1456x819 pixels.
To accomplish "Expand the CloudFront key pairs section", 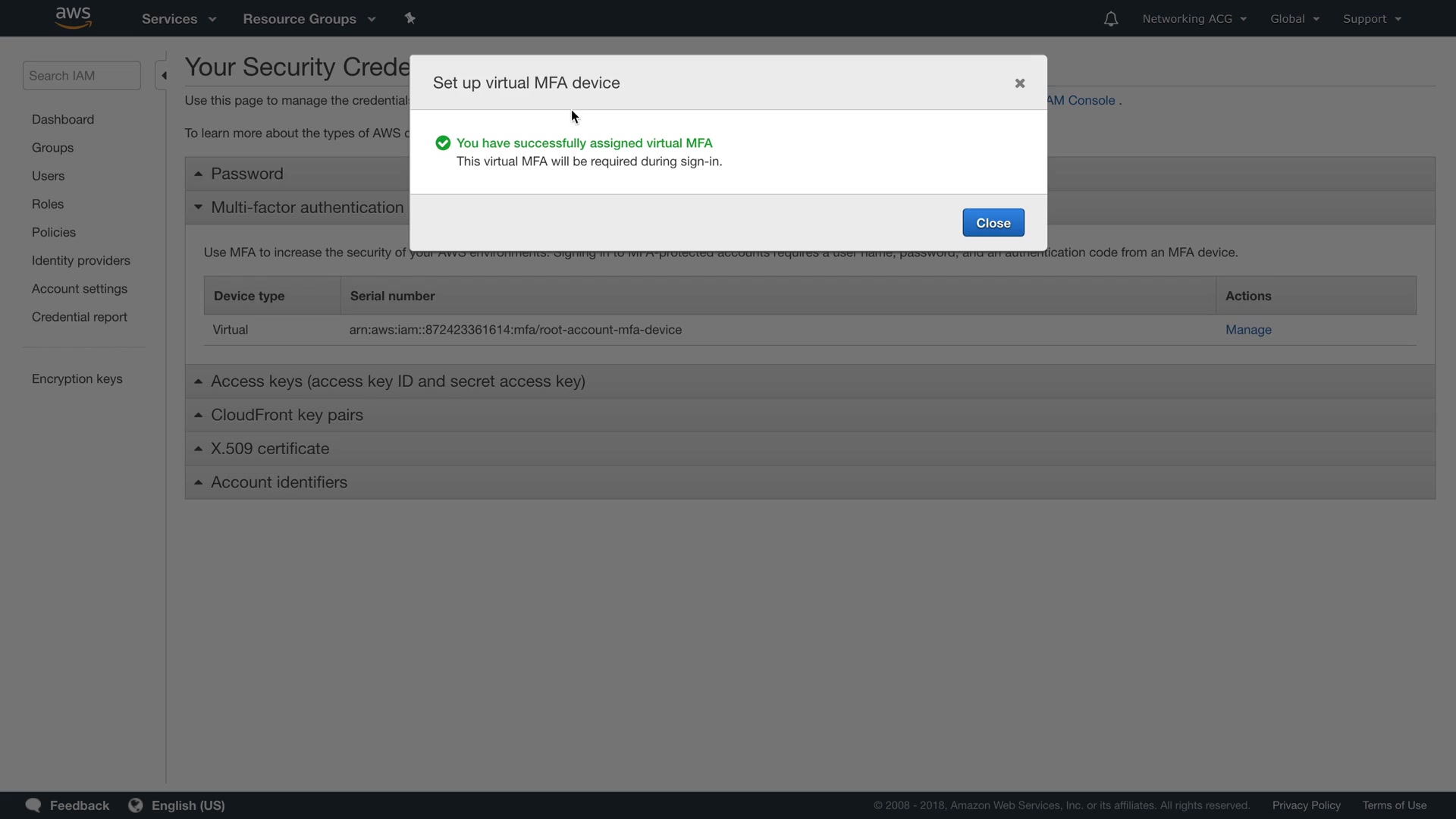I will coord(287,415).
